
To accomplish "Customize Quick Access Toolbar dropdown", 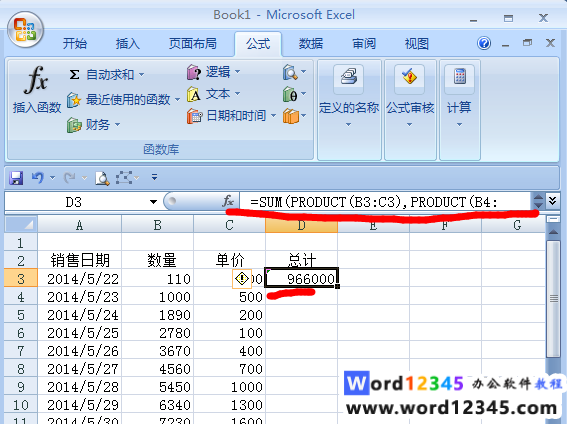I will tap(154, 177).
